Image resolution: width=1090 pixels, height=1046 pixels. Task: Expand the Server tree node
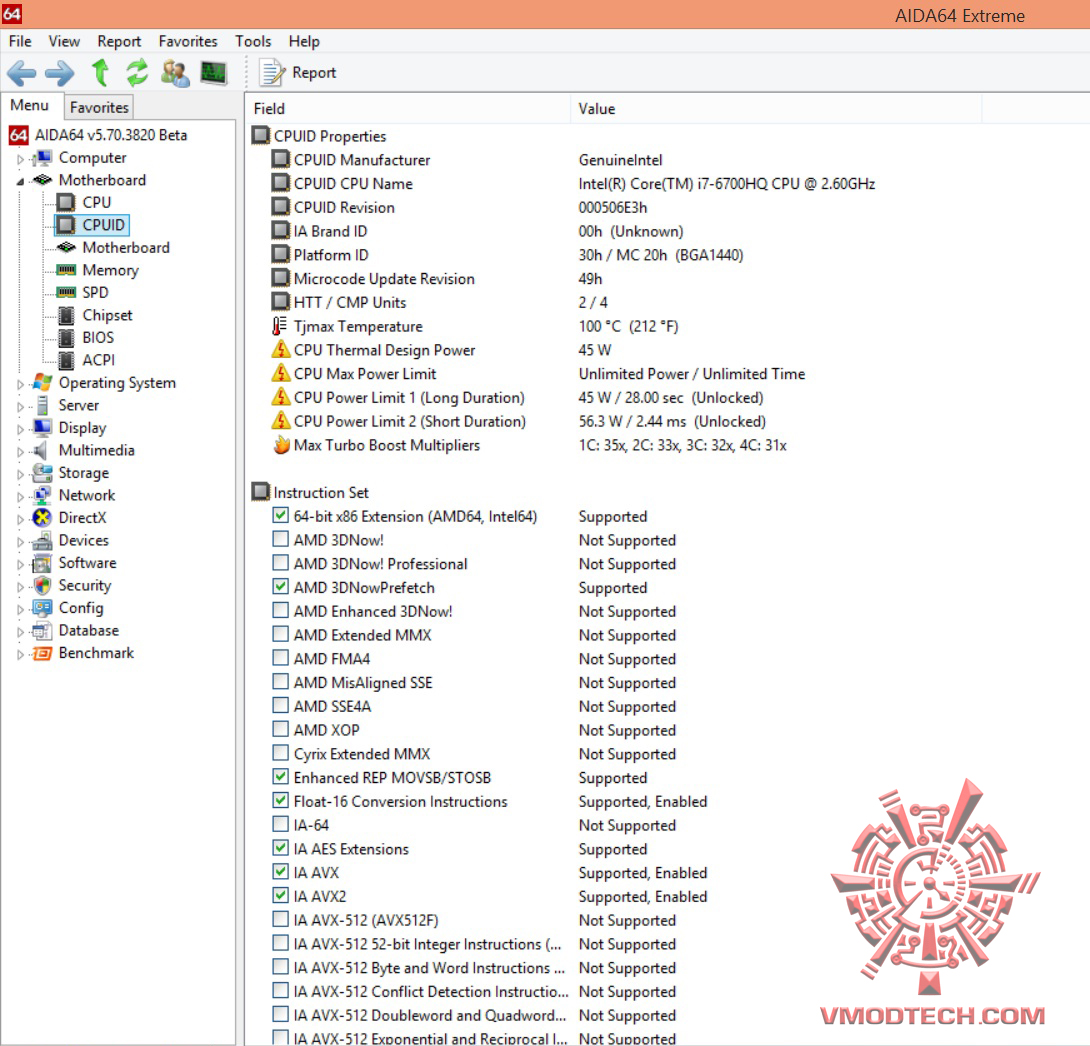tap(20, 406)
